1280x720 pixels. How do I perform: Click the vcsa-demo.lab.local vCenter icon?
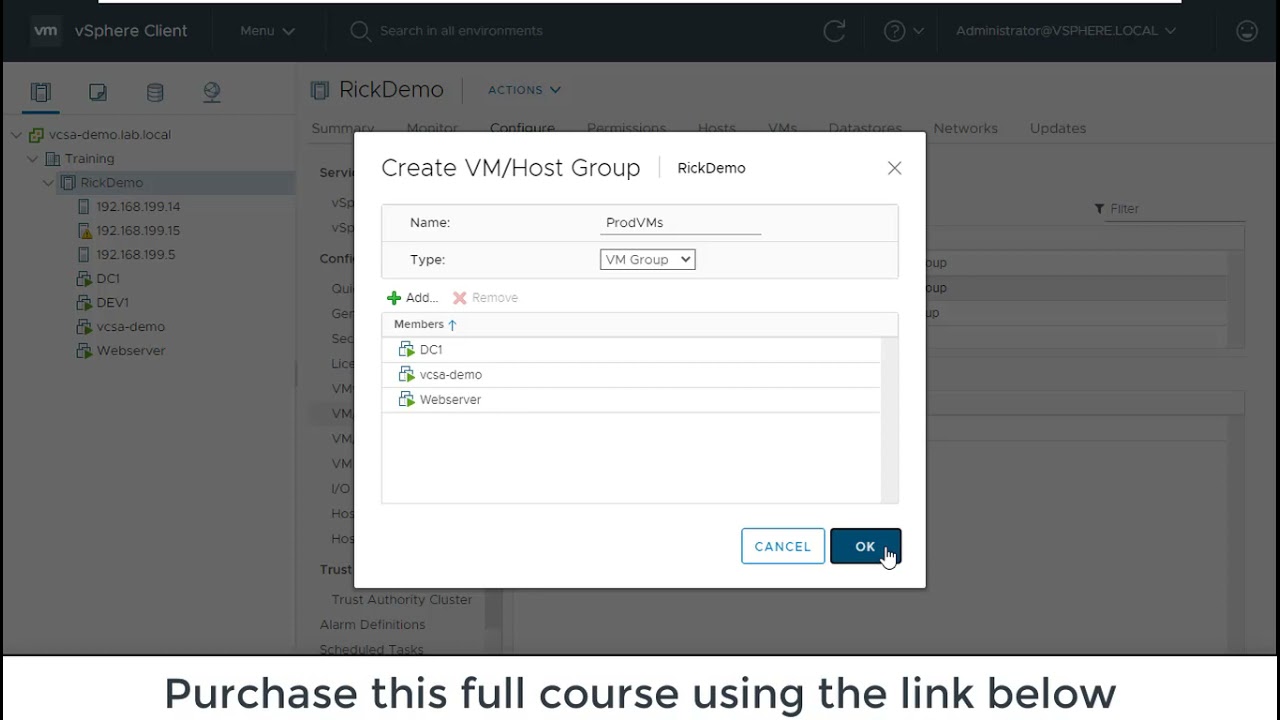tap(36, 134)
